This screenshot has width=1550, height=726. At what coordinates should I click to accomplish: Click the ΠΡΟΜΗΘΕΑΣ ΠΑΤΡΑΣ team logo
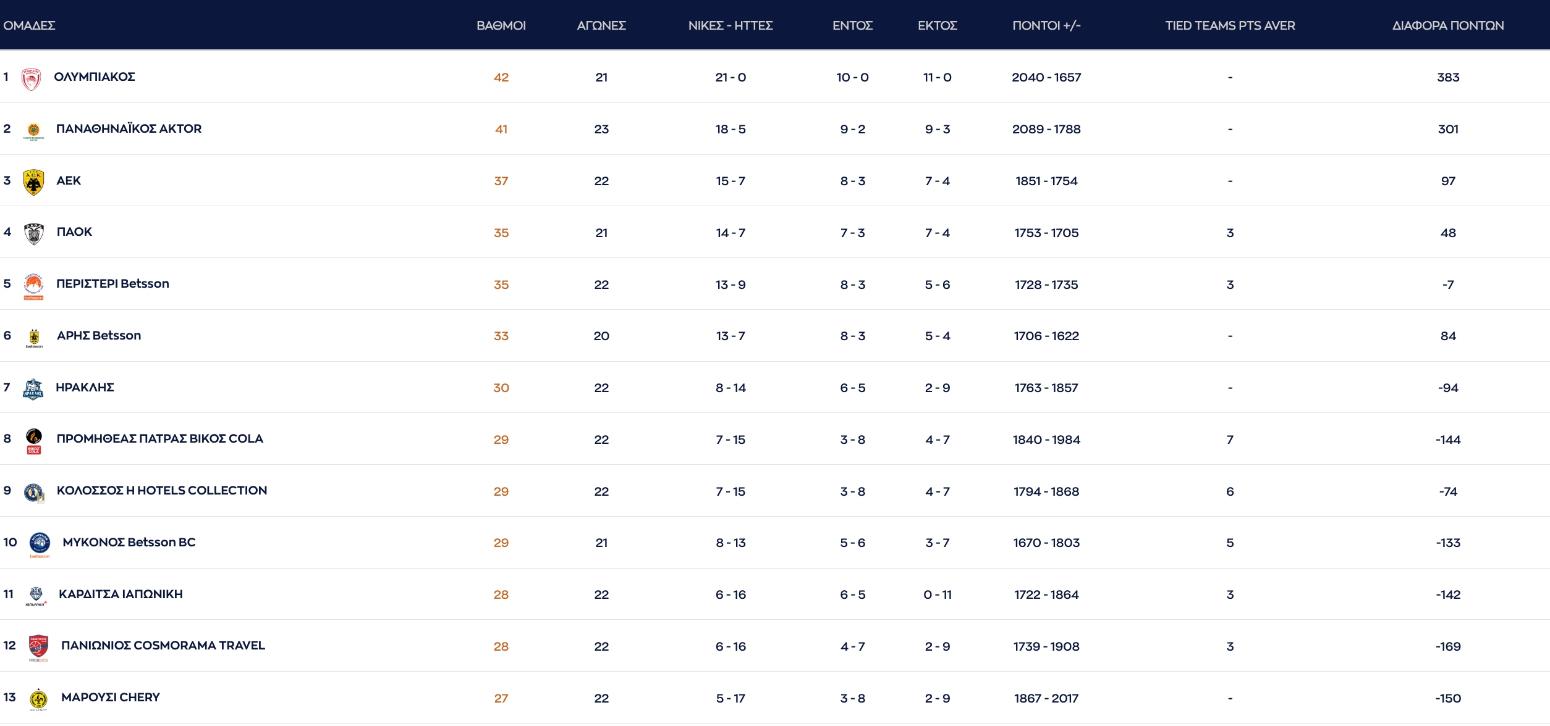point(34,440)
